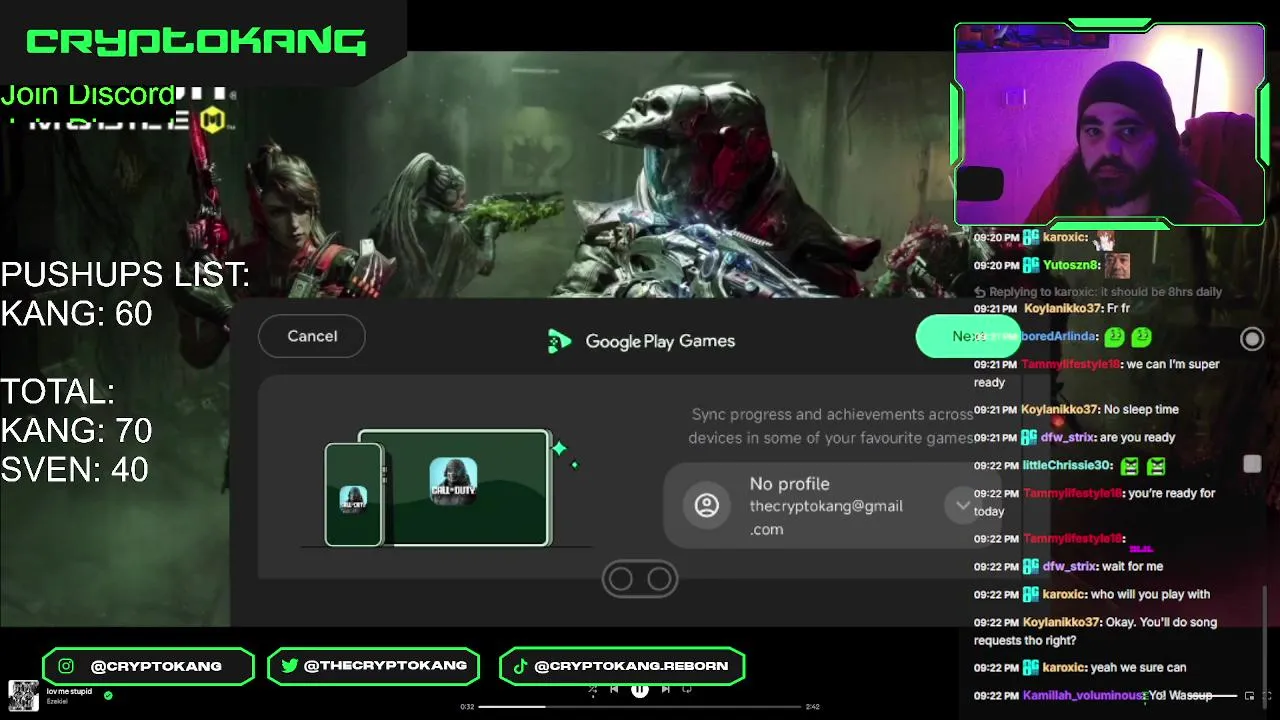This screenshot has width=1280, height=720.
Task: Click the badge next to Yutoszn8's name
Action: pos(1030,265)
